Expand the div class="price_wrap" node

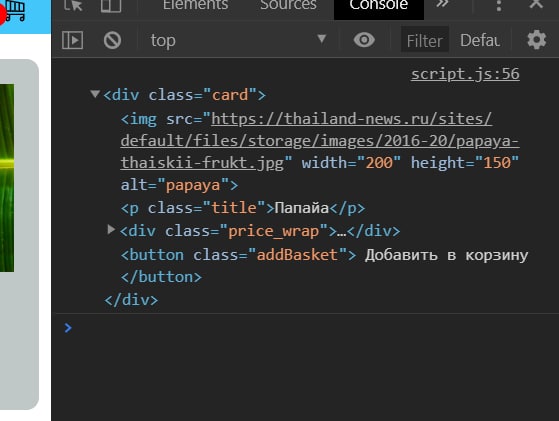pos(111,229)
